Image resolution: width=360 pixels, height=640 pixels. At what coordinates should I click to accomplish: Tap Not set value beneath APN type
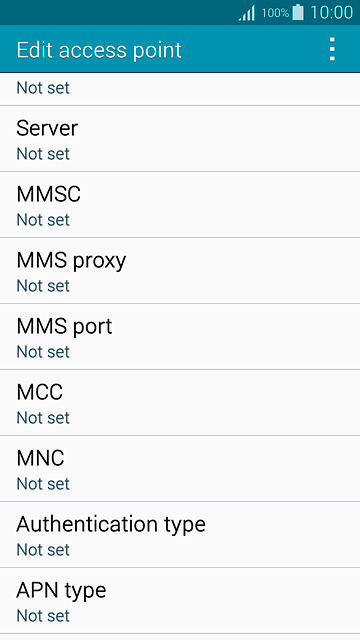43,616
